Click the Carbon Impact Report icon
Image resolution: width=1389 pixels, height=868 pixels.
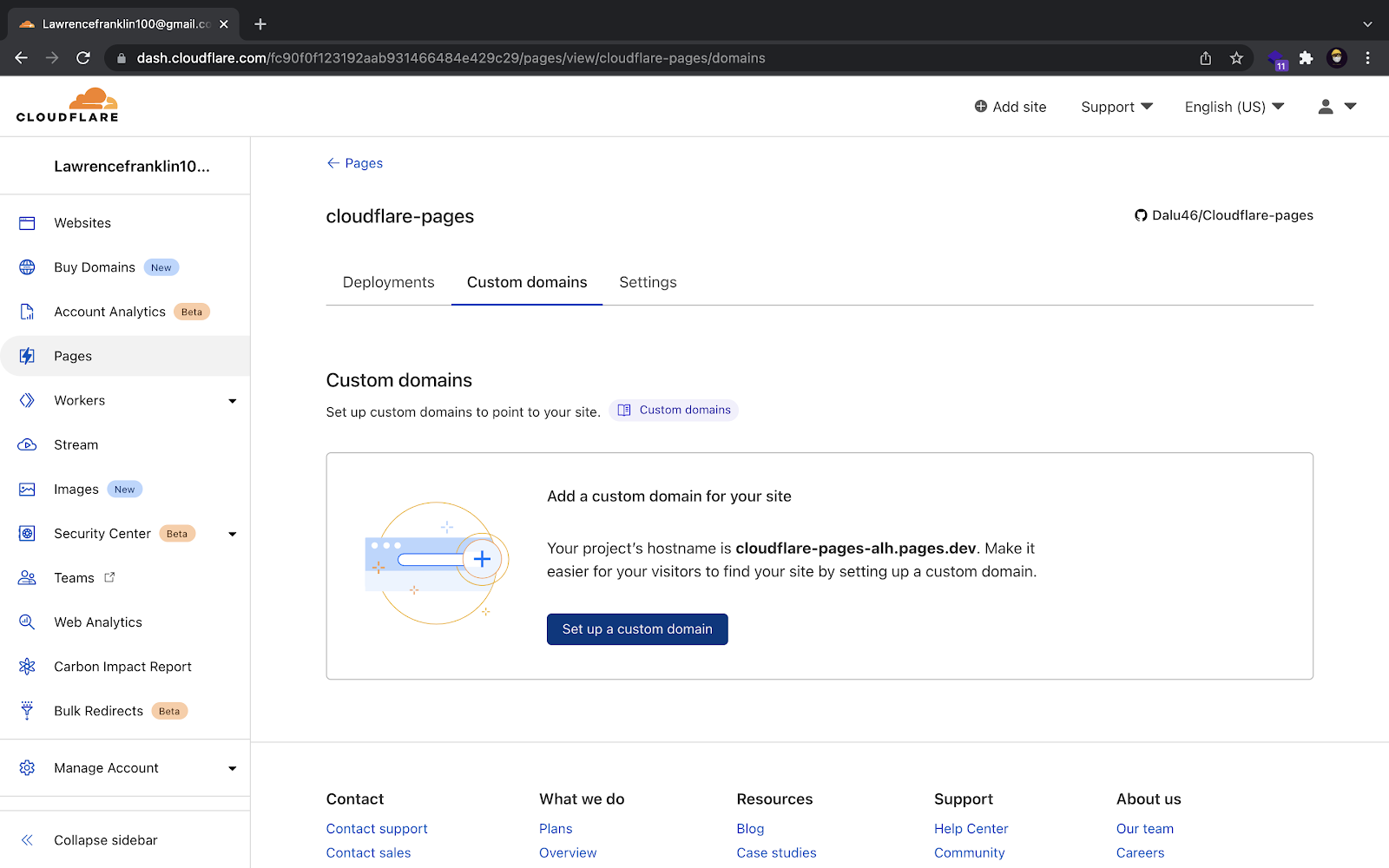27,667
